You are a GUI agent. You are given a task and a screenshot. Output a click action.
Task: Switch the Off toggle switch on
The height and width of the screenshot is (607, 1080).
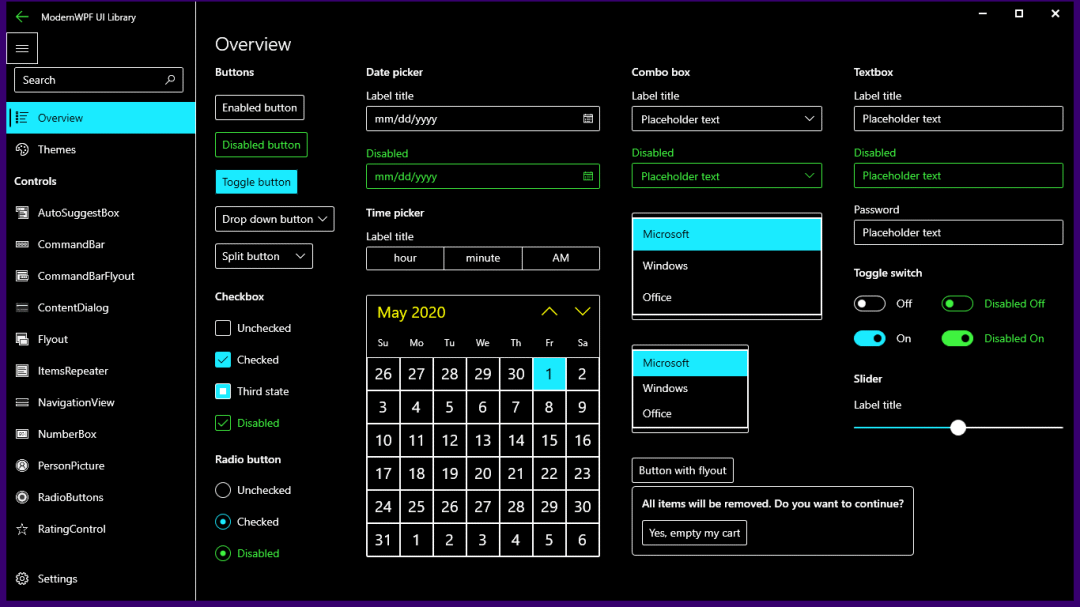[869, 303]
